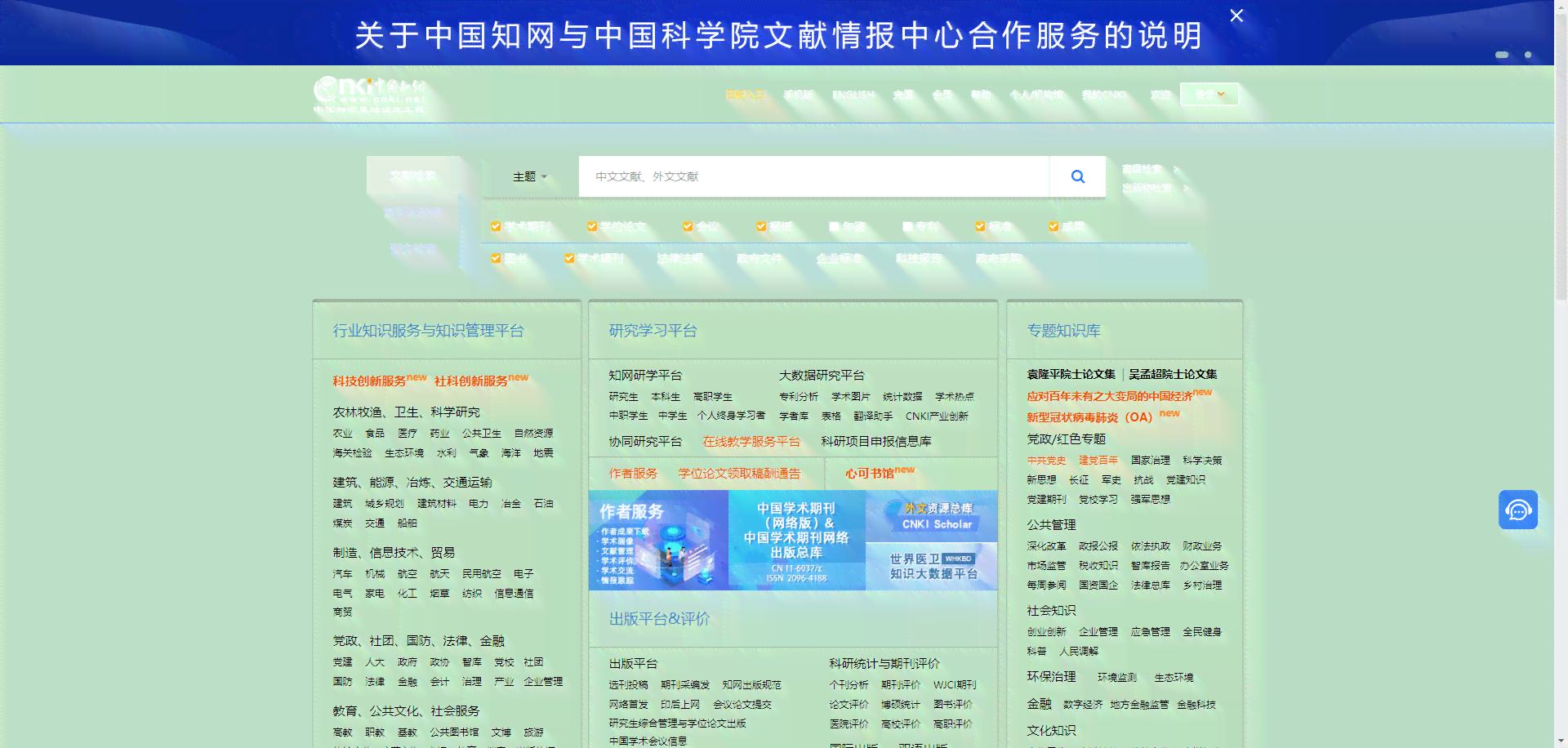Open the 世界医卫知识大数据平台 tile
The height and width of the screenshot is (748, 1568).
pos(932,567)
